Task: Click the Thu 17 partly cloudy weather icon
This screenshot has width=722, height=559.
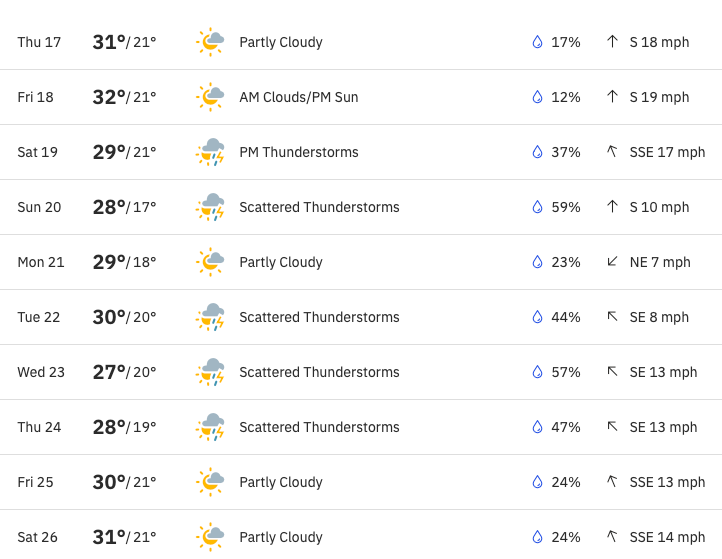Action: coord(210,42)
